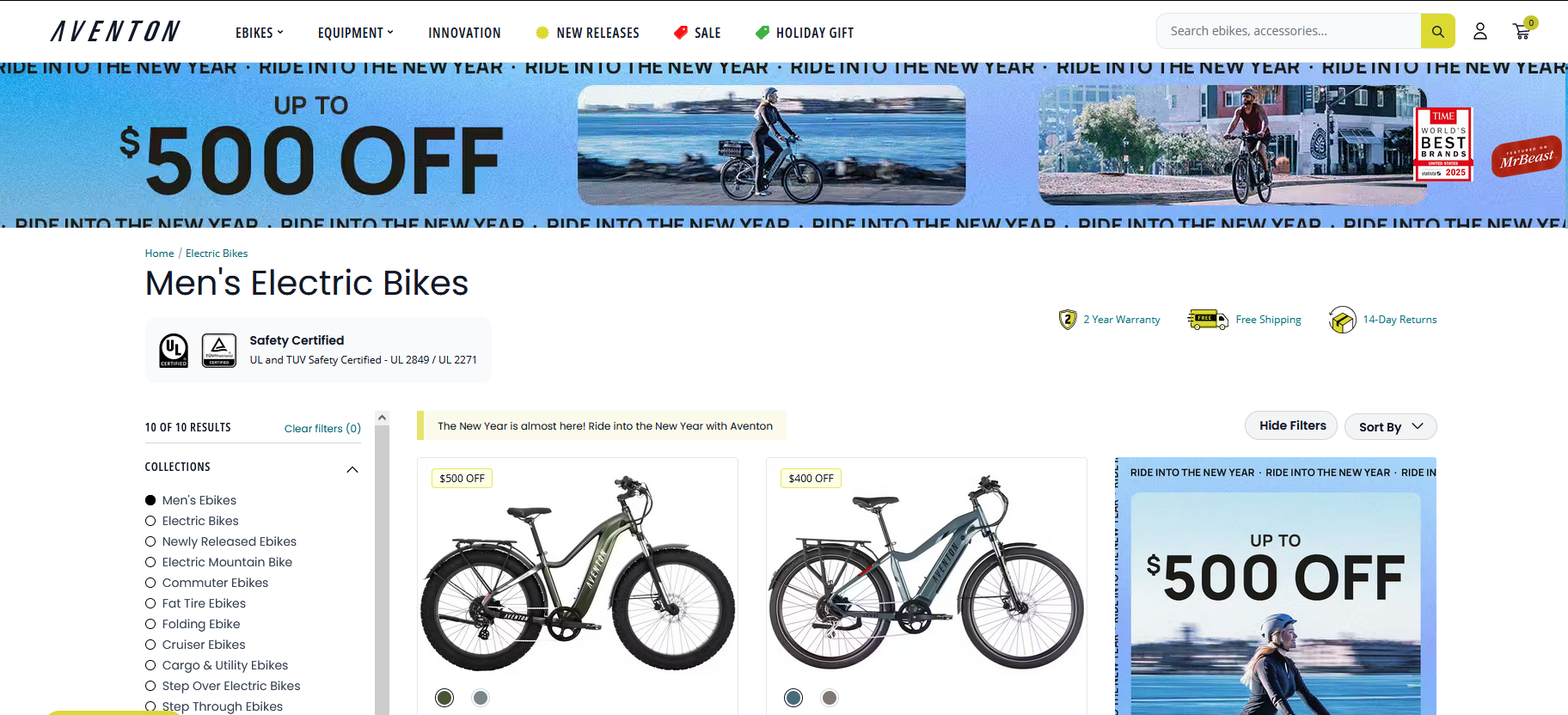
Task: Open the shopping cart icon
Action: tap(1522, 31)
